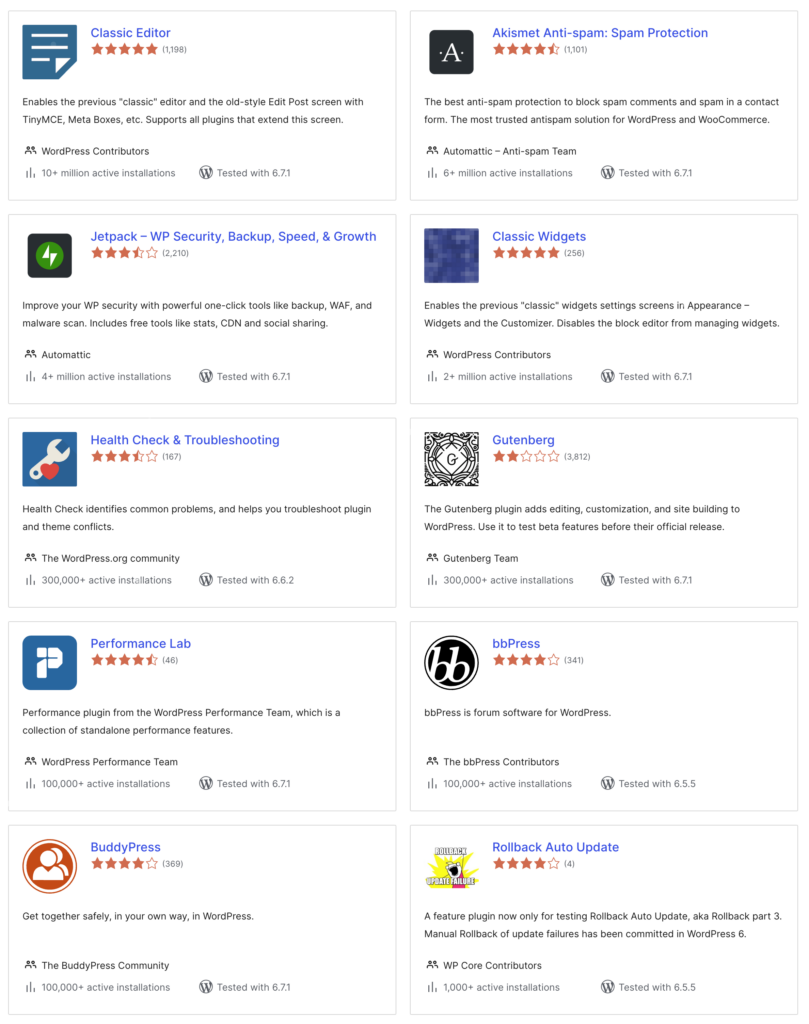Image resolution: width=809 pixels, height=1024 pixels.
Task: Click the Classic Widgets pixelated blue icon
Action: [x=451, y=255]
